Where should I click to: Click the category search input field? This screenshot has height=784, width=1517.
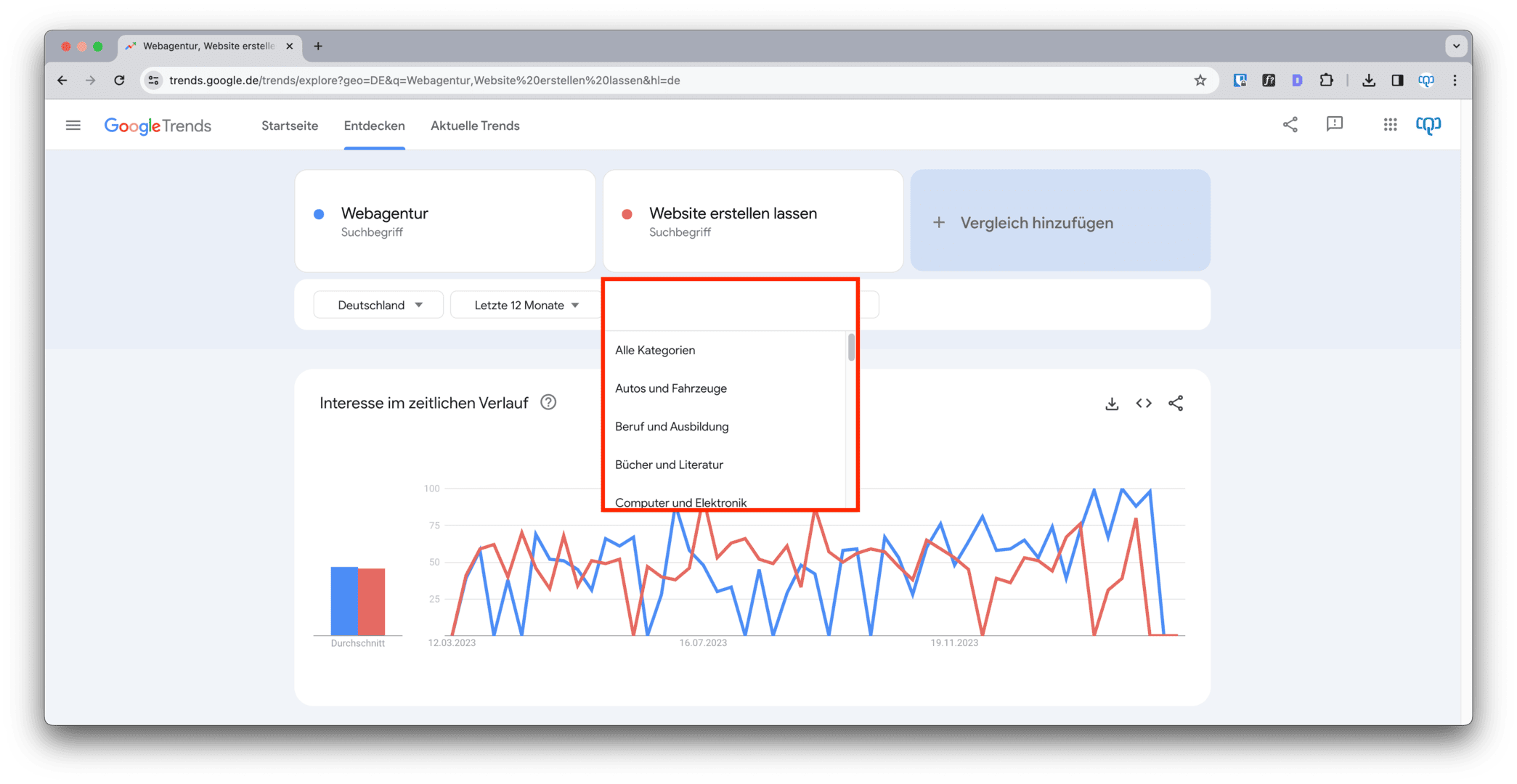[730, 306]
